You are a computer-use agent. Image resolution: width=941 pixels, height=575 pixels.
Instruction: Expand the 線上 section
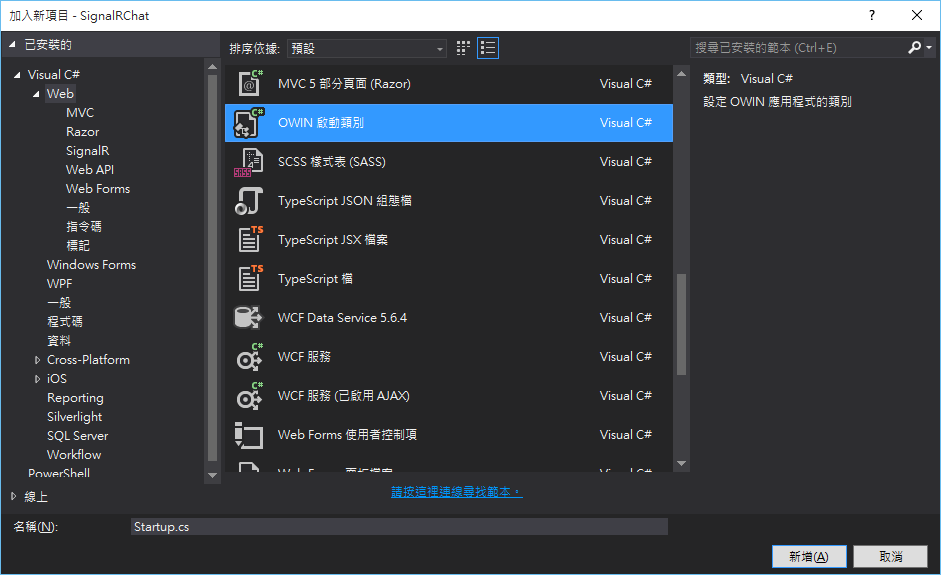click(13, 496)
